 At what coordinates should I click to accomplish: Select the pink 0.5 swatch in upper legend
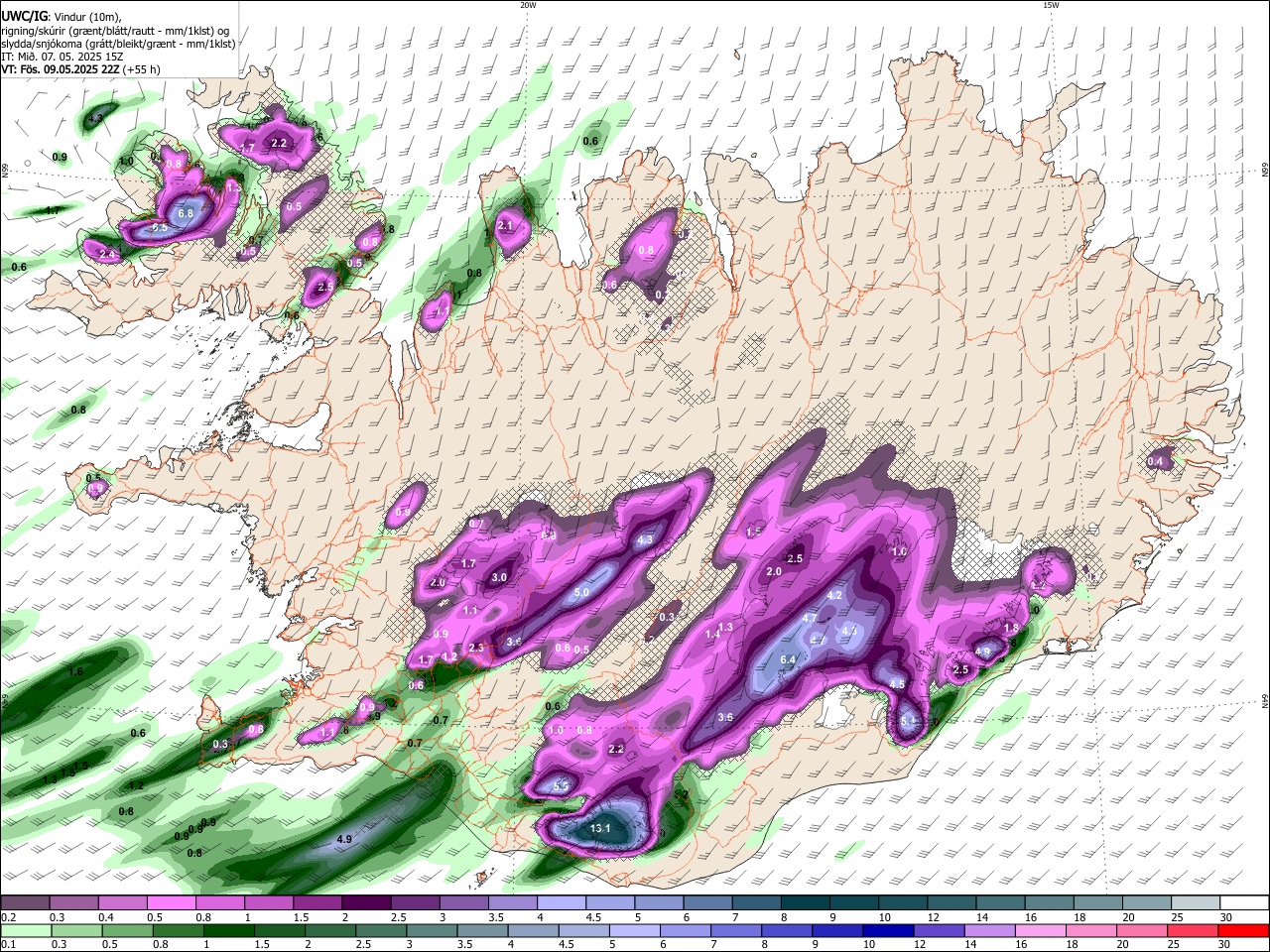click(x=171, y=902)
